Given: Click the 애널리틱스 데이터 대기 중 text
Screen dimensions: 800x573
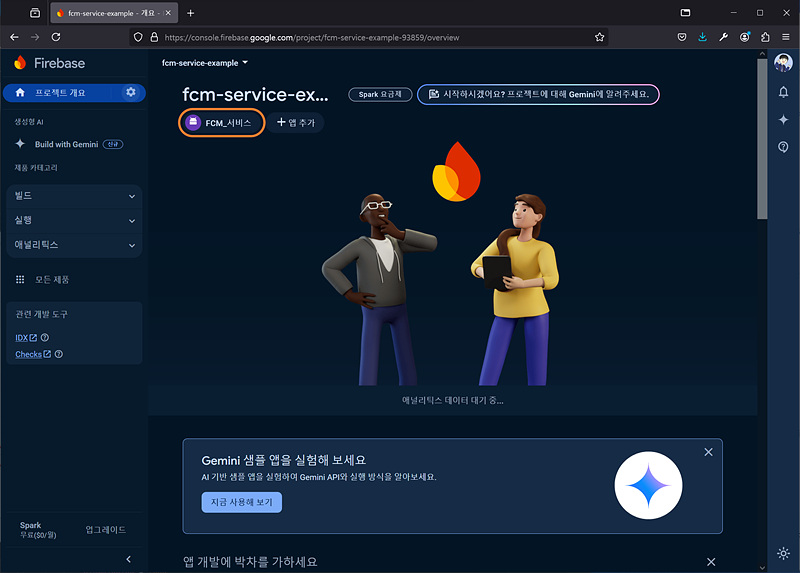Looking at the screenshot, I should (x=453, y=401).
